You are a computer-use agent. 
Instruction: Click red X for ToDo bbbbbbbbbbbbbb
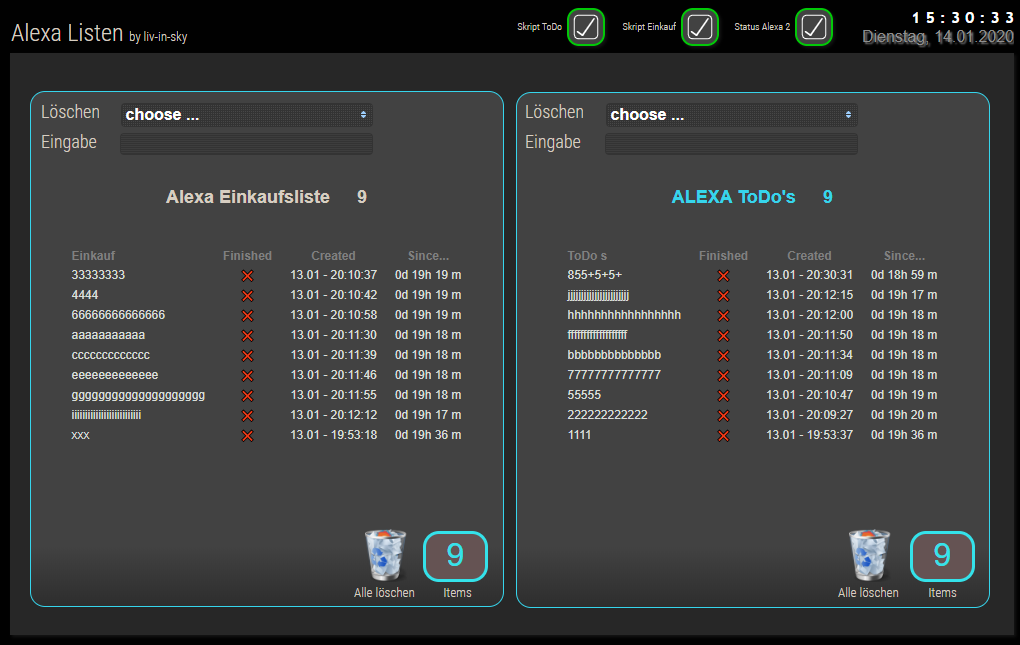tap(723, 356)
